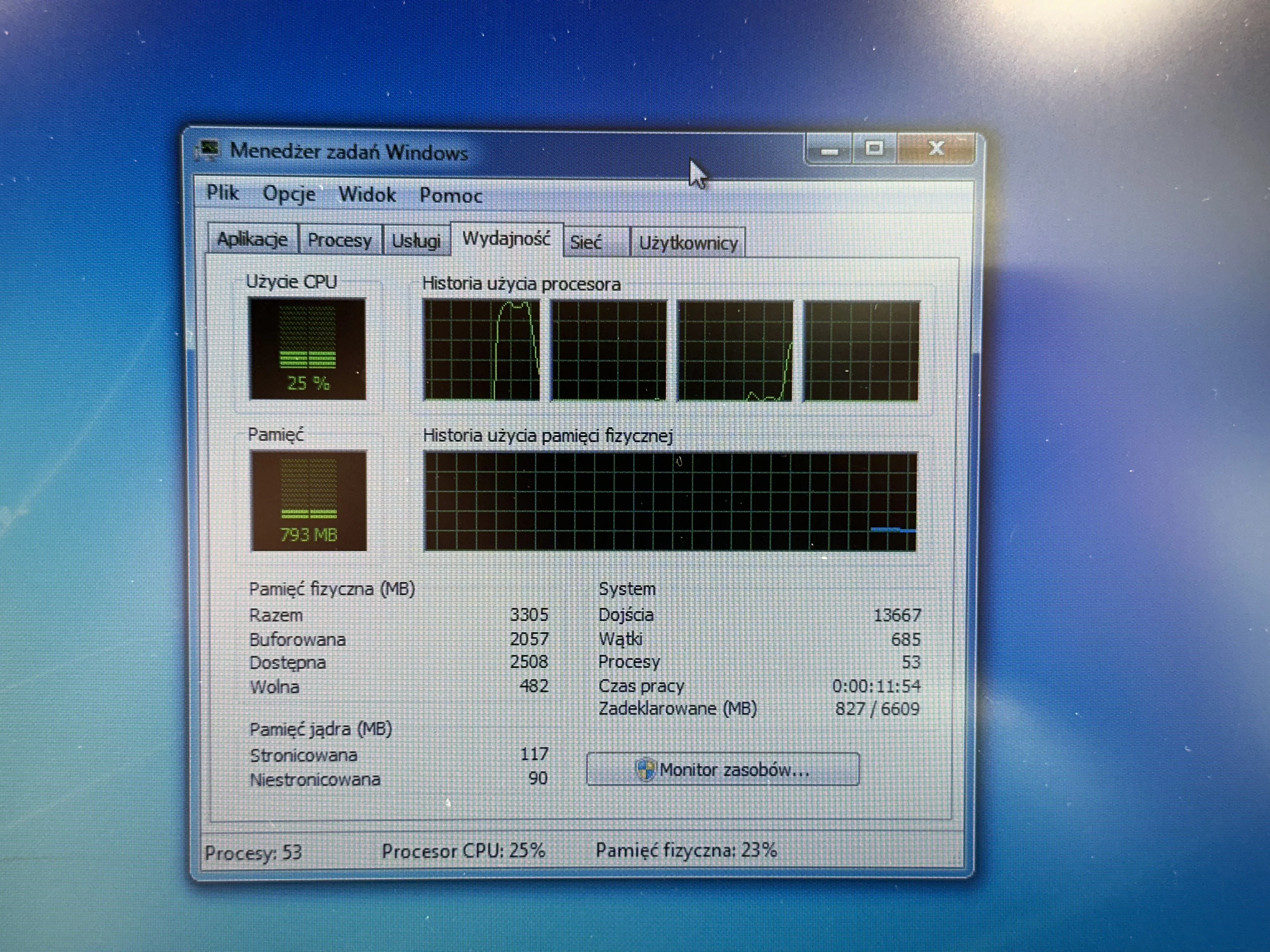Click the Razem label

click(x=276, y=616)
